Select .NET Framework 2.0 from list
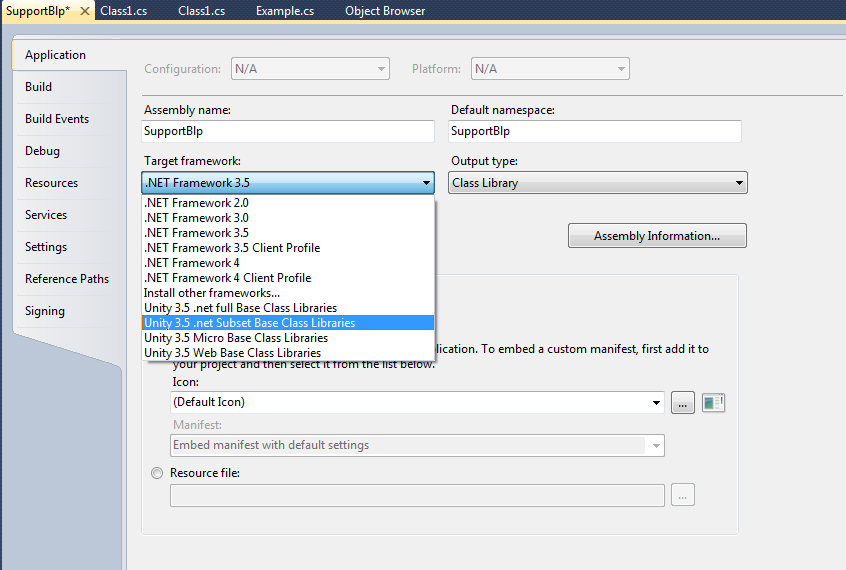Screen dimensions: 846x570 click(196, 203)
